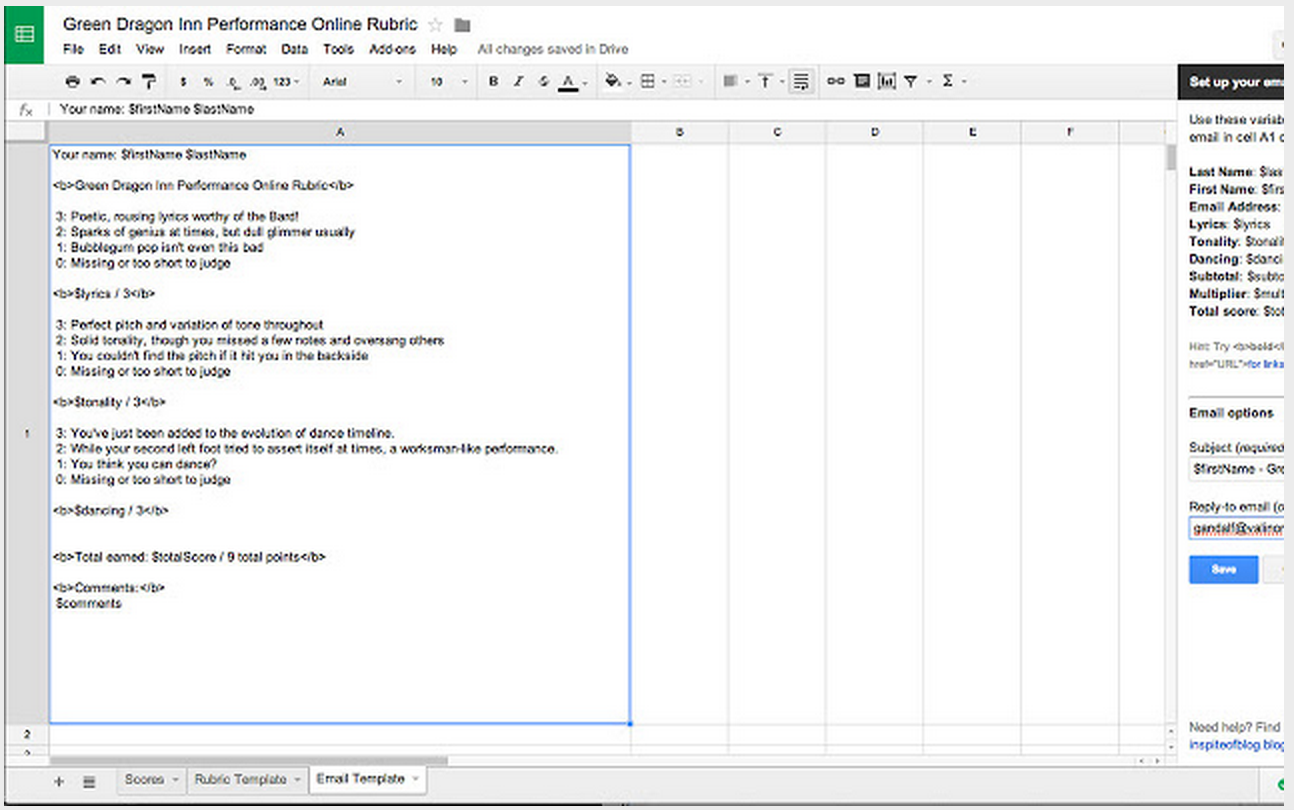This screenshot has height=810, width=1294.
Task: Toggle strikethrough formatting
Action: click(x=542, y=81)
